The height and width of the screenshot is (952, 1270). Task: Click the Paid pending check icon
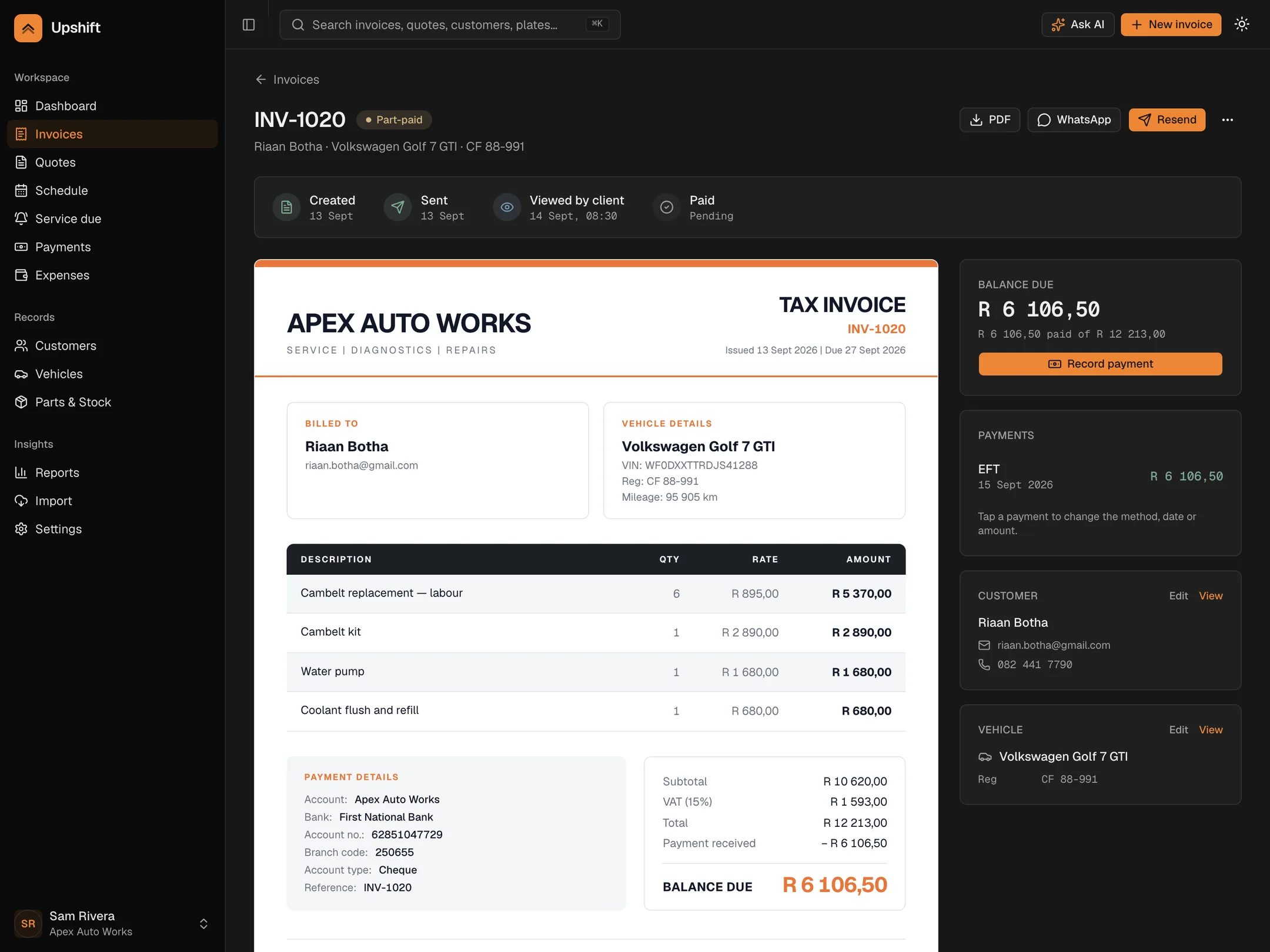pyautogui.click(x=667, y=207)
